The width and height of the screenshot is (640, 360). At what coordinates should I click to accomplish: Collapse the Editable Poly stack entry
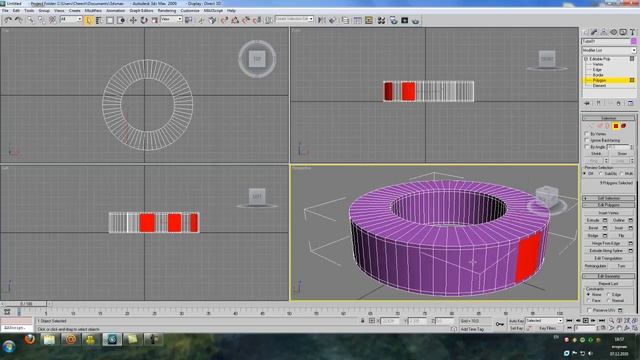pos(586,59)
